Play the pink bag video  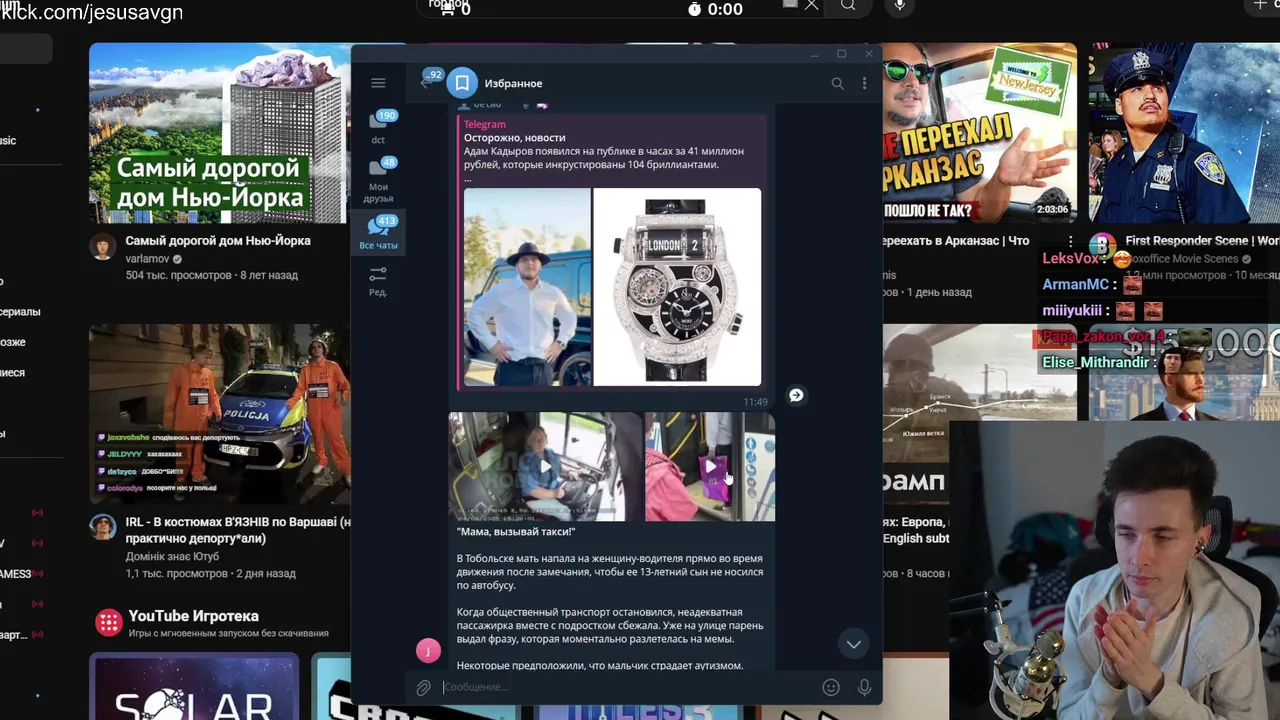coord(710,466)
